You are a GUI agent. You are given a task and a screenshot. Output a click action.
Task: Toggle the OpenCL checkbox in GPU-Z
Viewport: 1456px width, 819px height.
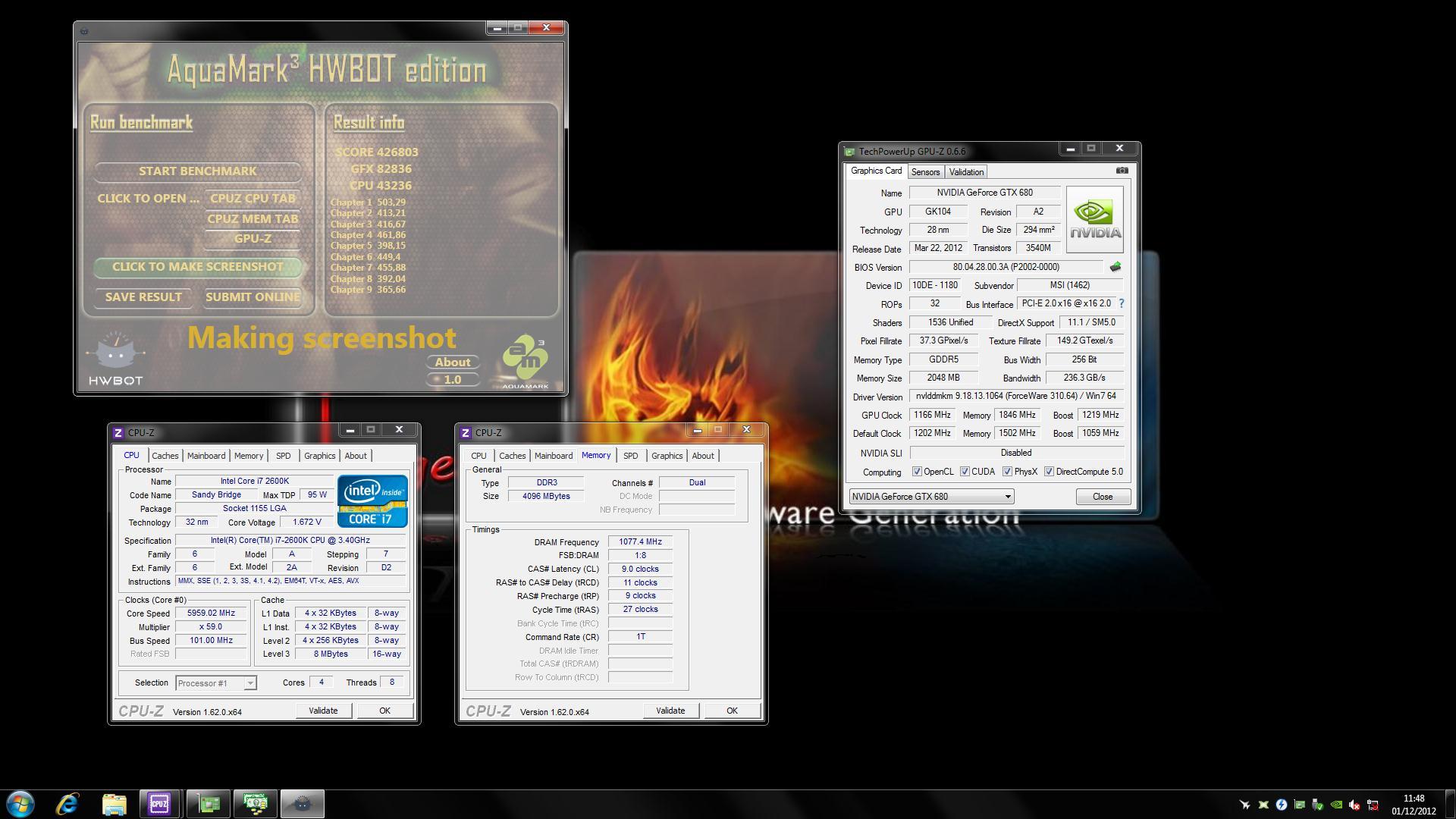[917, 472]
